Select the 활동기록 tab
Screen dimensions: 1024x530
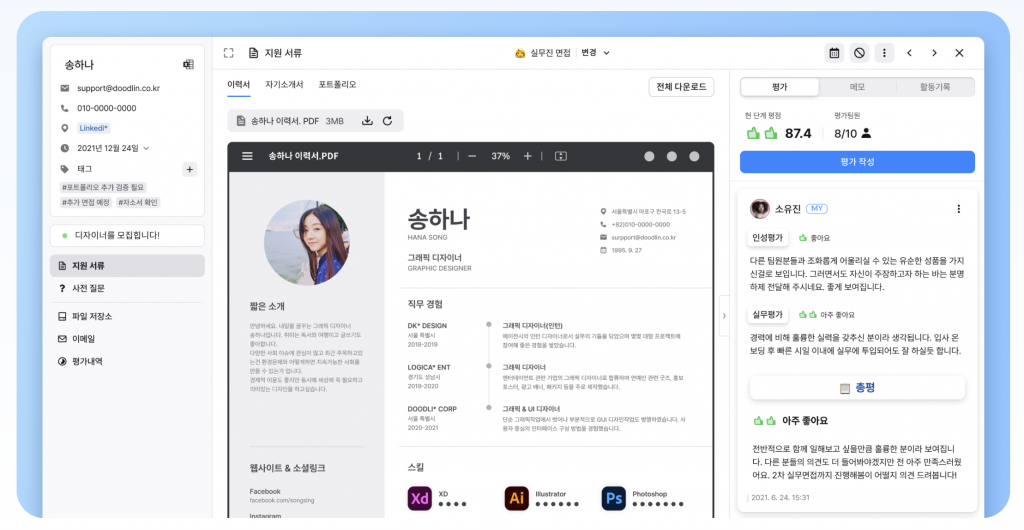(x=935, y=87)
